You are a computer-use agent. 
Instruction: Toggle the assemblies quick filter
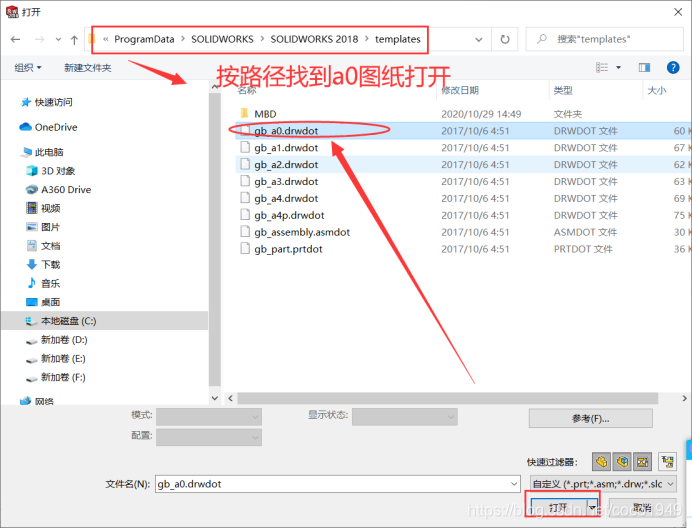[x=622, y=462]
